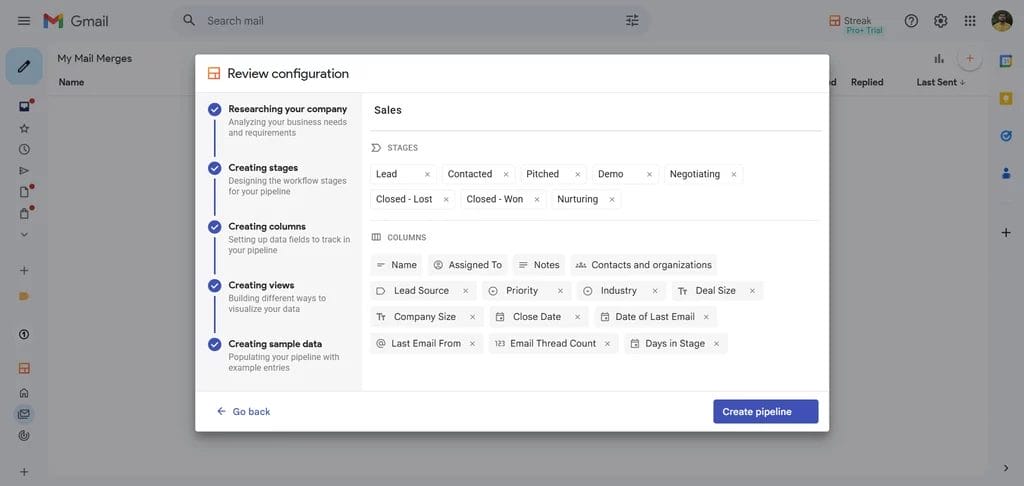The width and height of the screenshot is (1024, 486).
Task: Click new mail merge plus button
Action: [x=970, y=59]
